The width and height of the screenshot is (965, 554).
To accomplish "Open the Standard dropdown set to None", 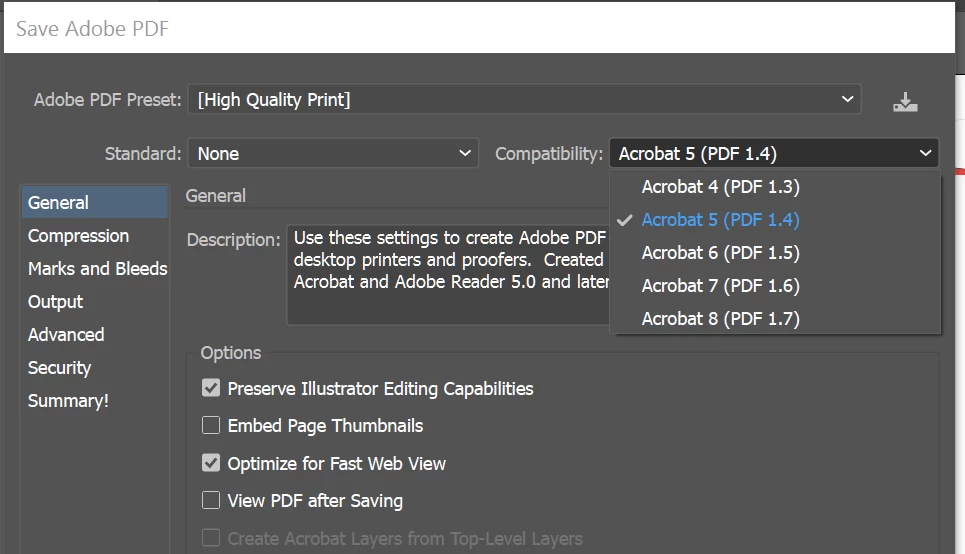I will 333,153.
